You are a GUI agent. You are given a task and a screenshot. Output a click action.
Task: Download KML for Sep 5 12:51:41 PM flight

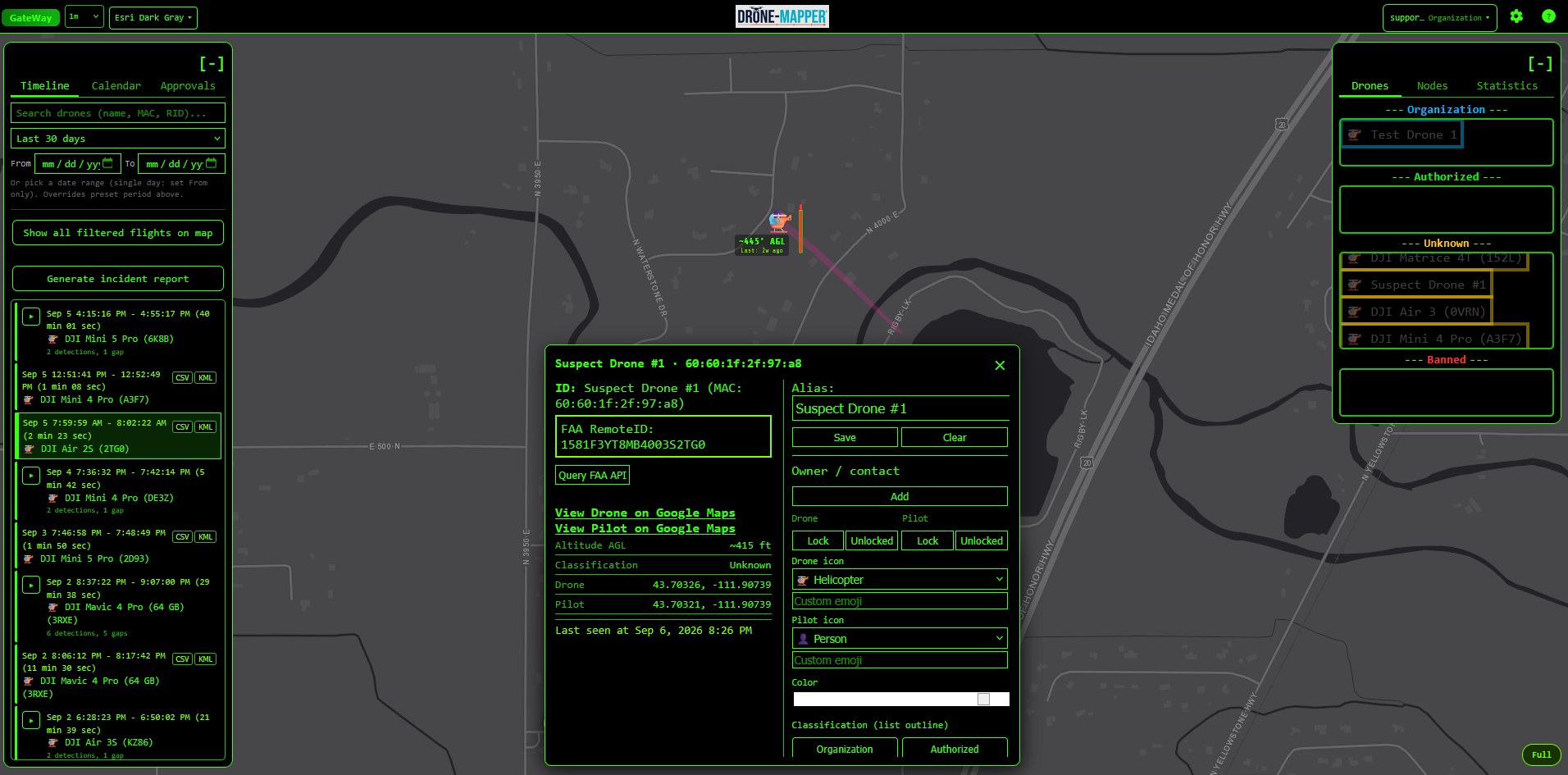pos(206,378)
